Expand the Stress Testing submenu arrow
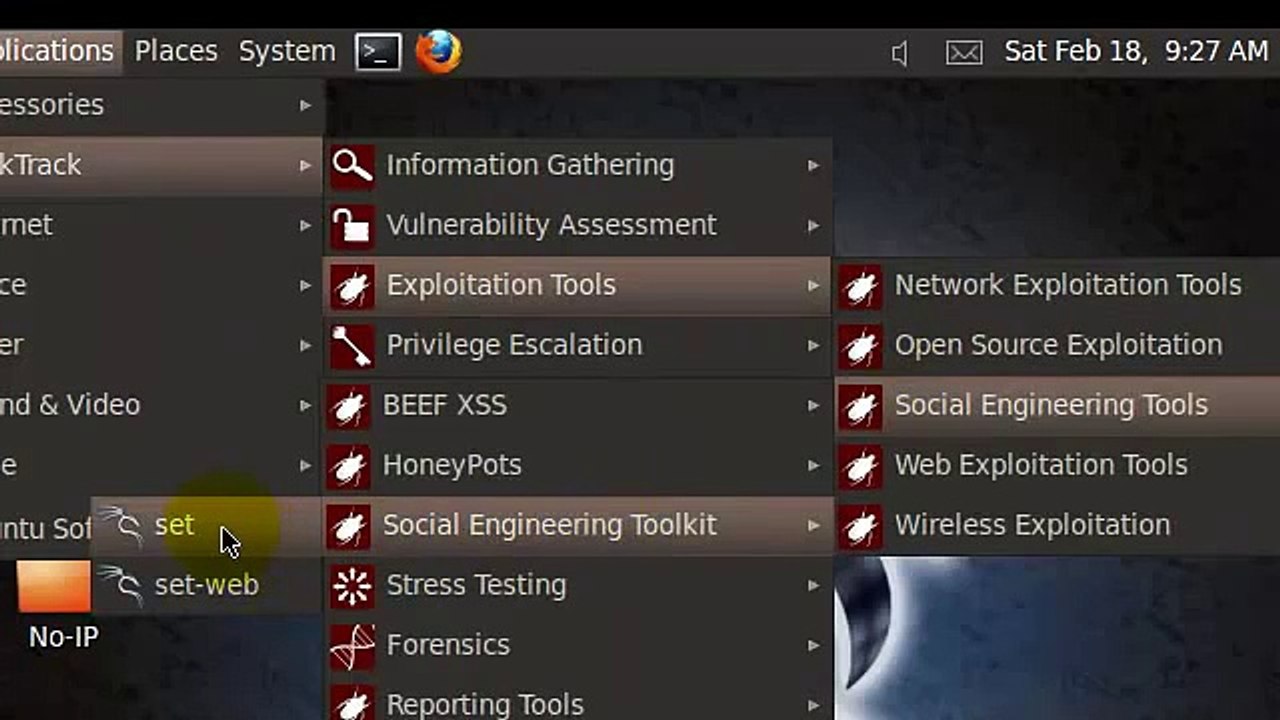 tap(814, 585)
